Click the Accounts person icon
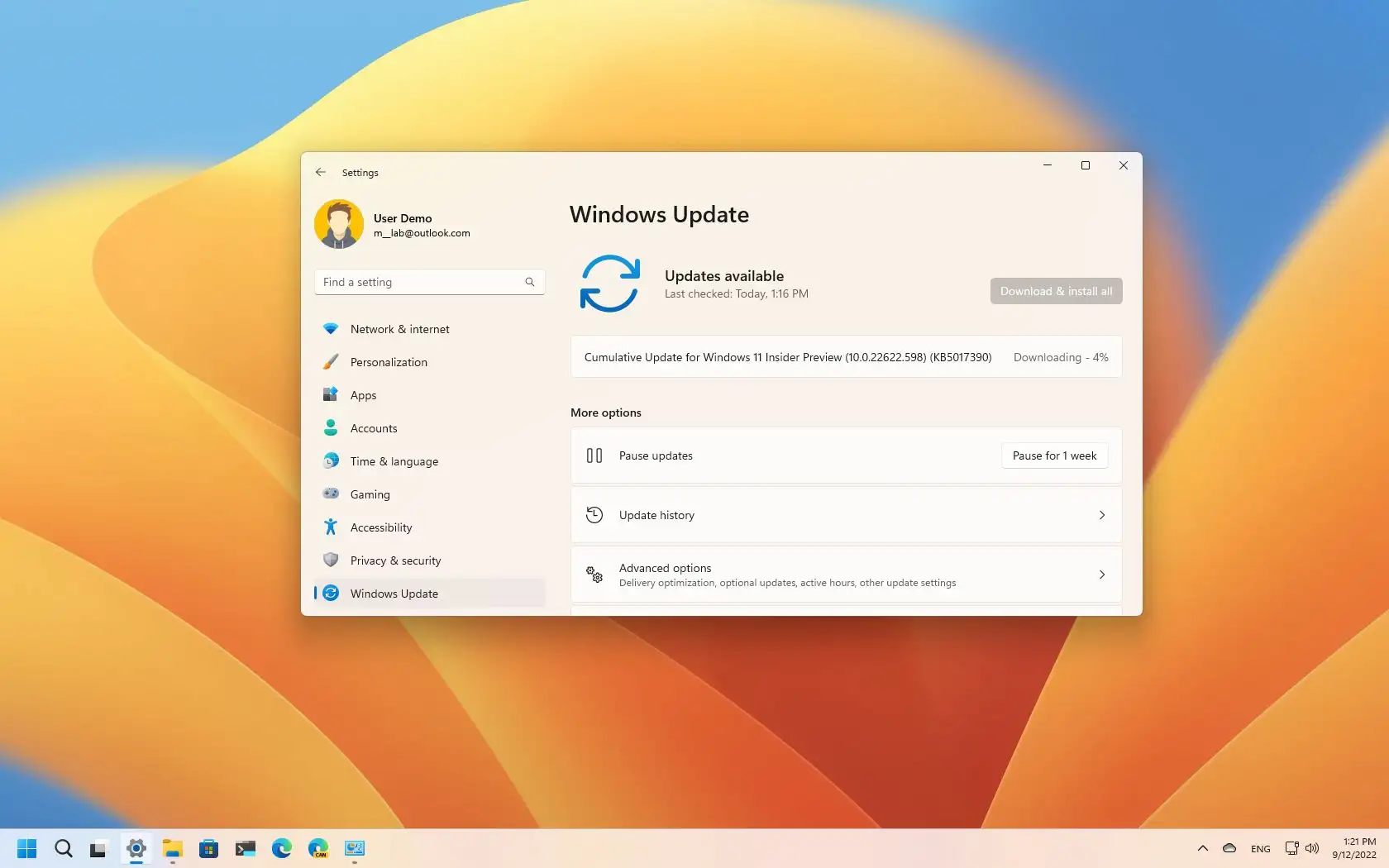Image resolution: width=1389 pixels, height=868 pixels. [331, 427]
